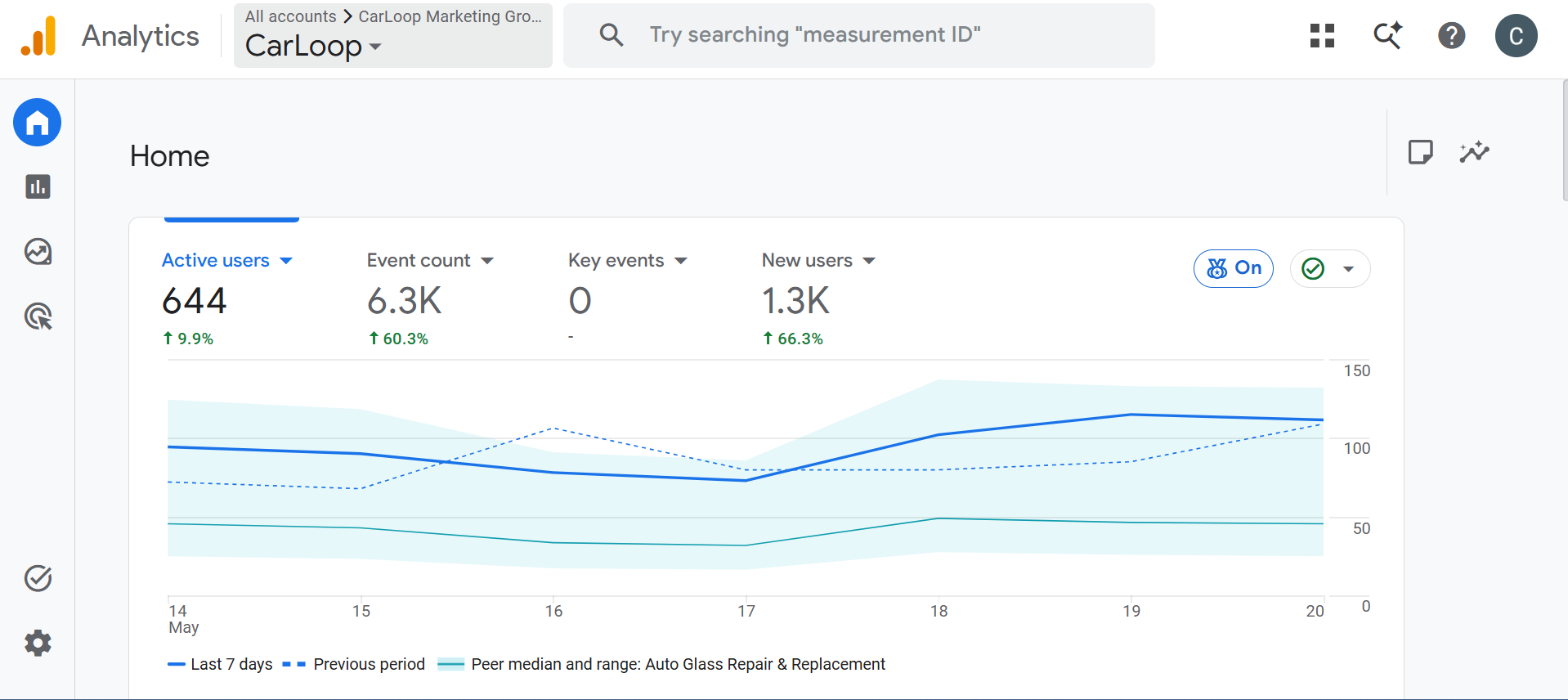Open the Admin gear icon
1568x700 pixels.
(38, 644)
